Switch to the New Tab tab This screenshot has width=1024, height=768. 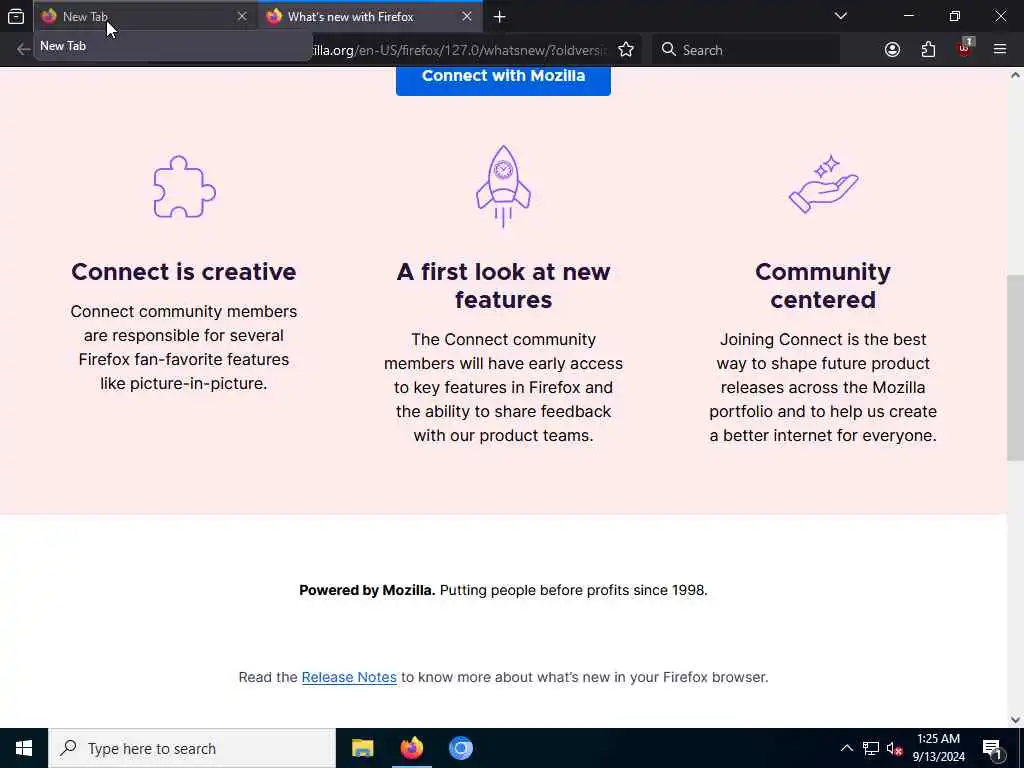[x=146, y=16]
